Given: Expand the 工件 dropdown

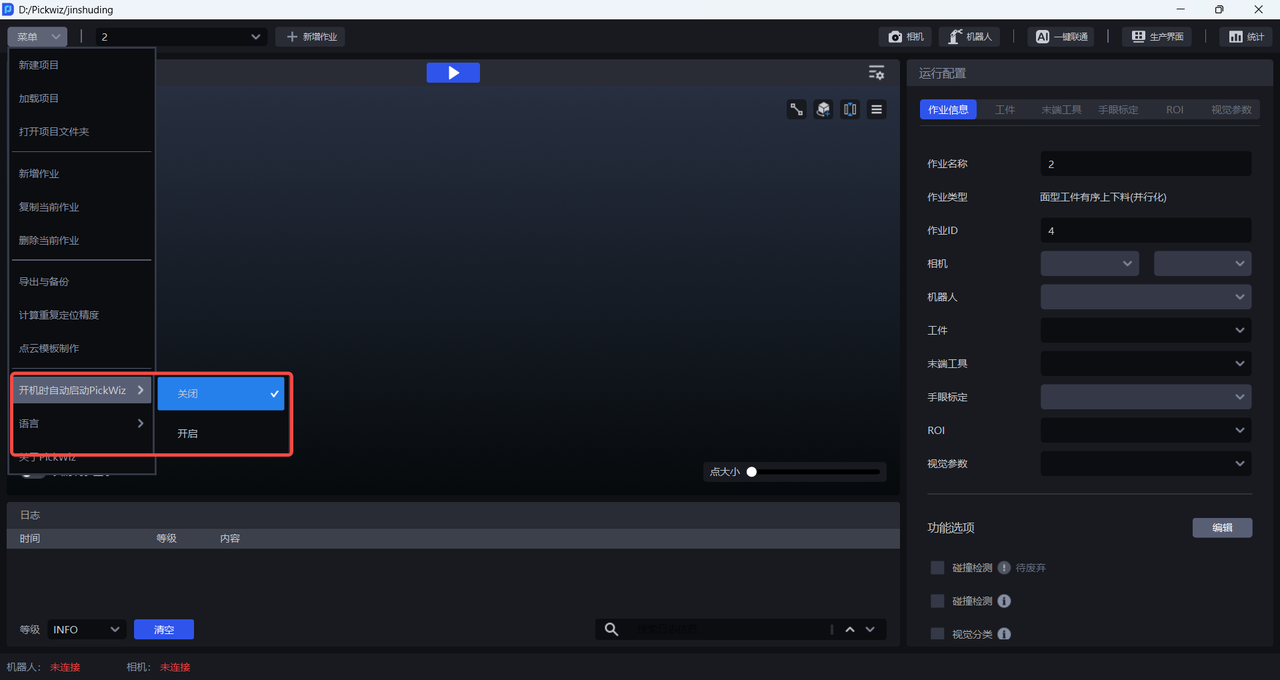Looking at the screenshot, I should (x=1145, y=330).
